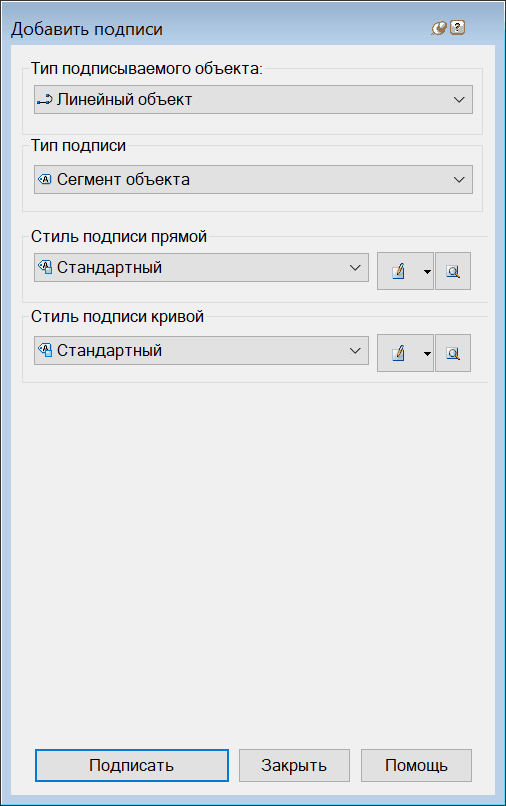Expand edit-style arrow menu for curve label
506x806 pixels.
pyautogui.click(x=427, y=354)
